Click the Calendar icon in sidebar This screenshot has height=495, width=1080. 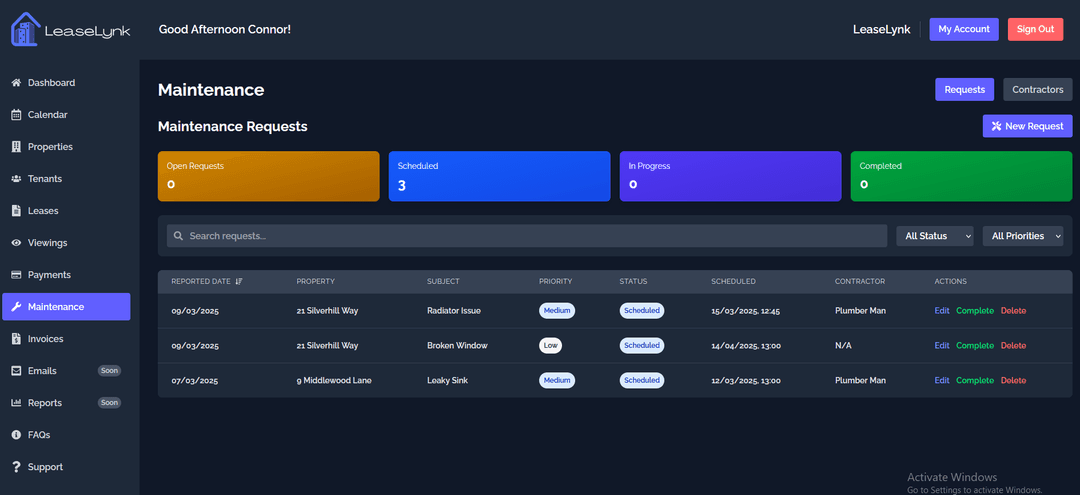[x=17, y=115]
